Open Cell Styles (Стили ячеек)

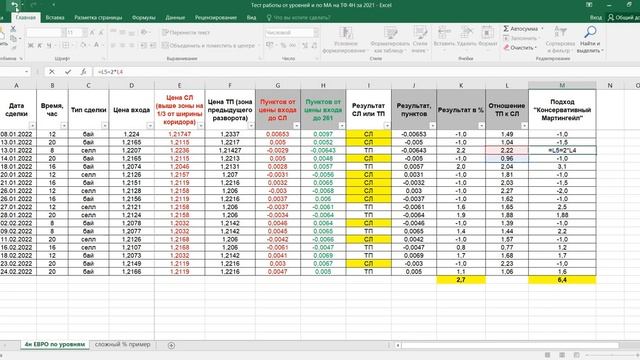[x=420, y=40]
